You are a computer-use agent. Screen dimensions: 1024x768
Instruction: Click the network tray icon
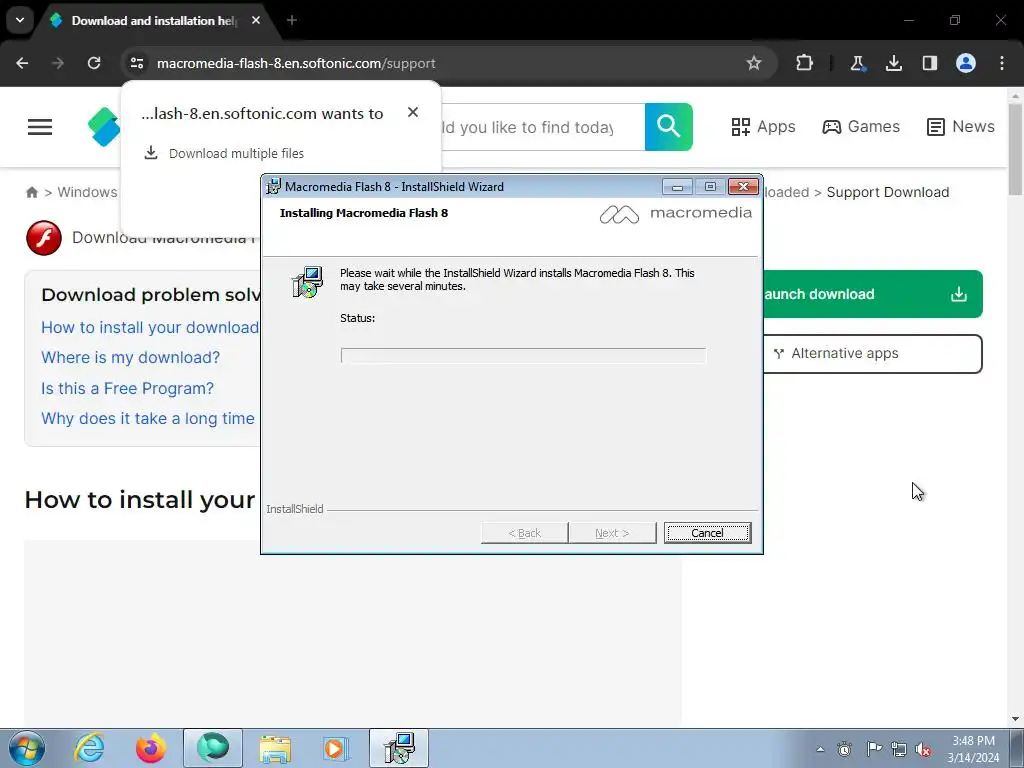(899, 749)
